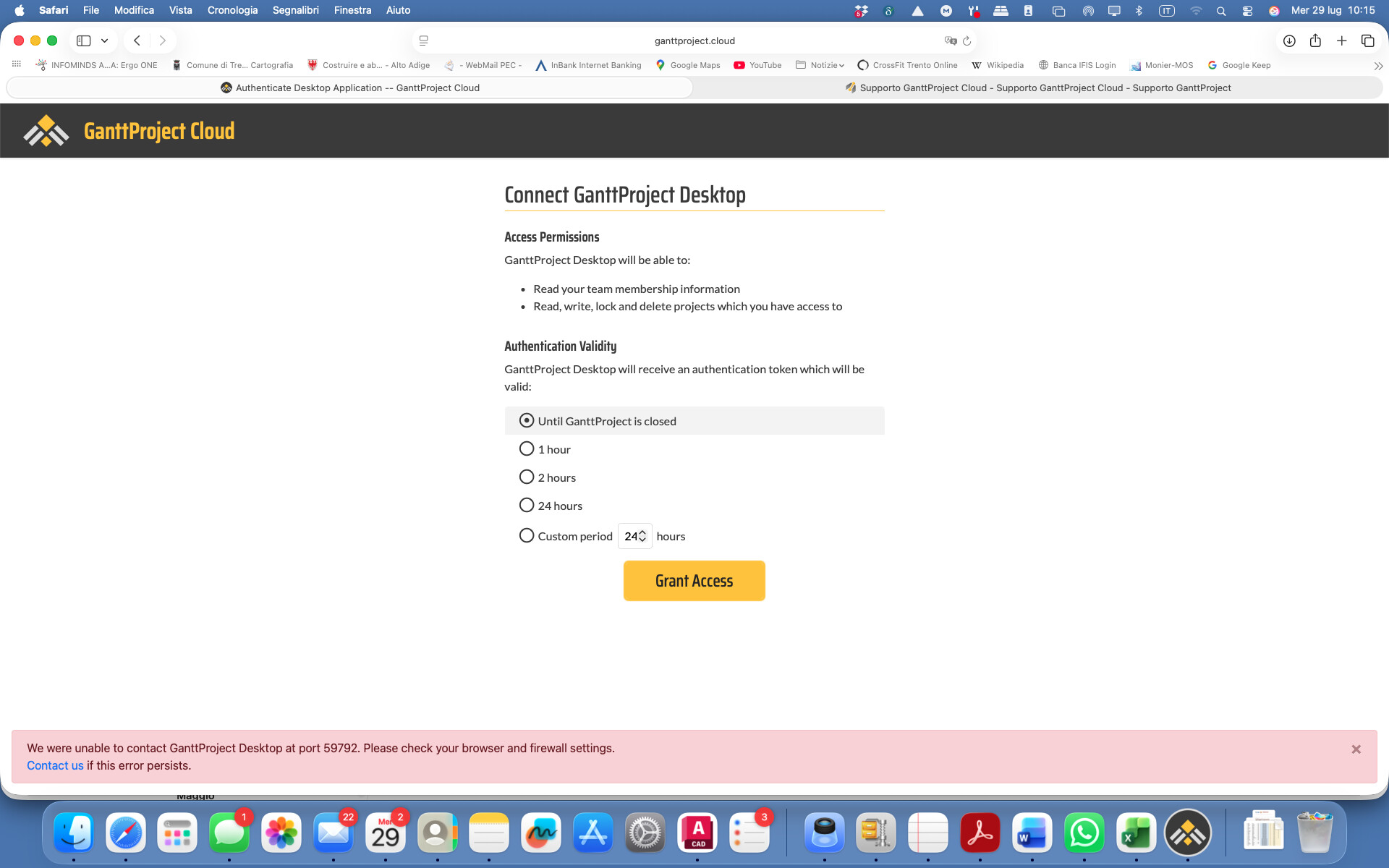Open the Messages app in the dock
The width and height of the screenshot is (1389, 868).
click(x=229, y=833)
